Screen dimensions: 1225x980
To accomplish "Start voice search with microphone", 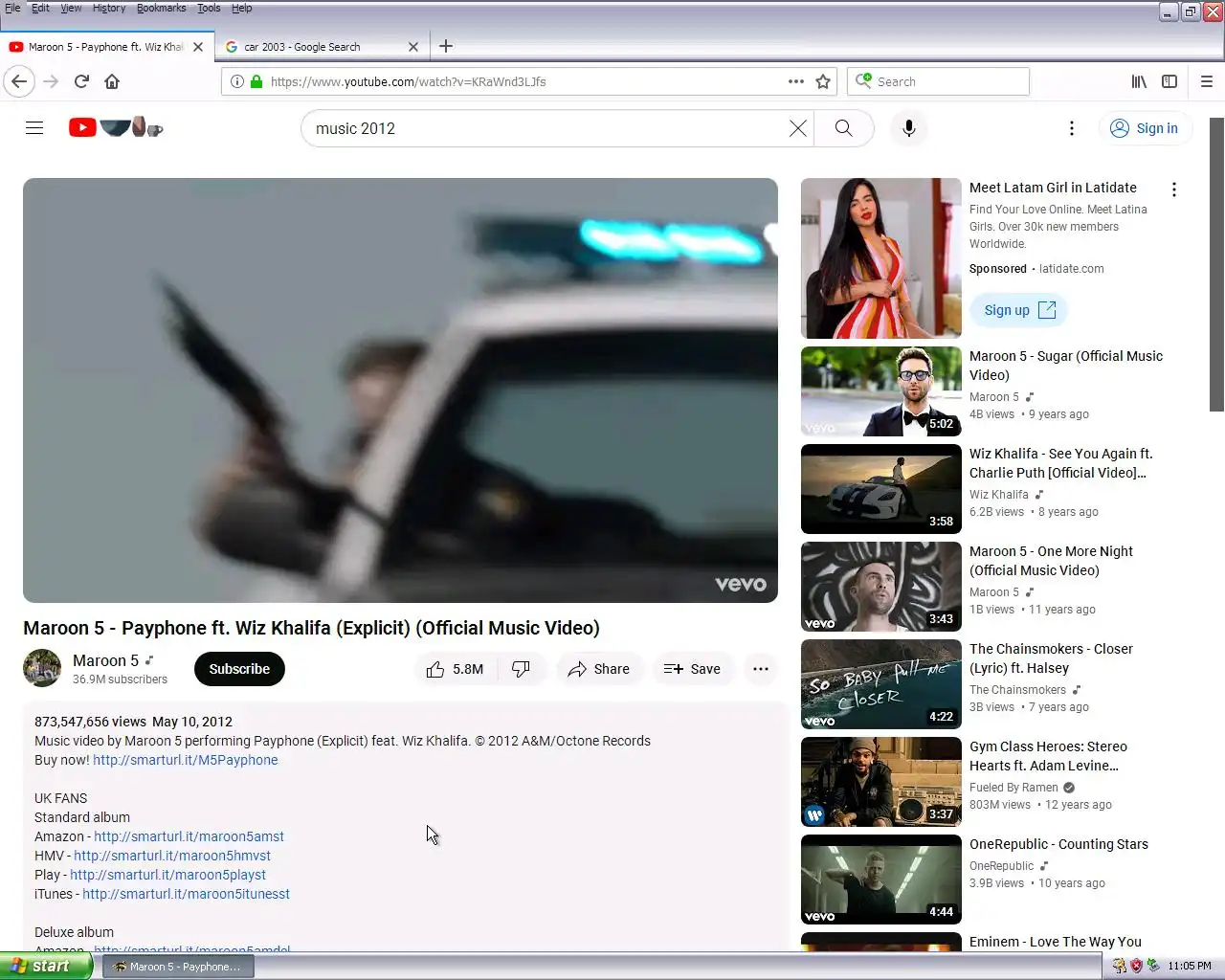I will (909, 128).
